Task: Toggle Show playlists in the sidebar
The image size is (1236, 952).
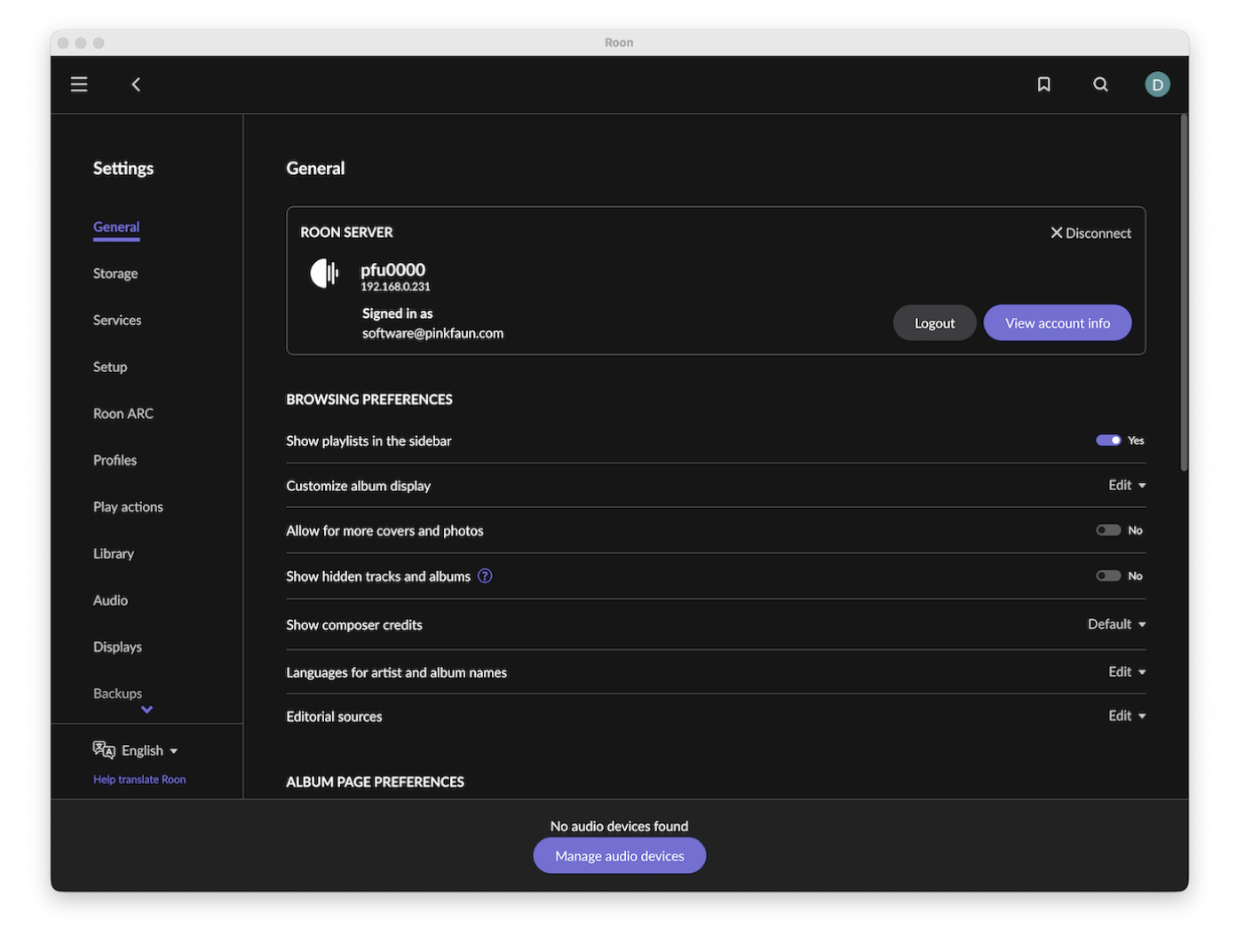Action: [x=1108, y=440]
